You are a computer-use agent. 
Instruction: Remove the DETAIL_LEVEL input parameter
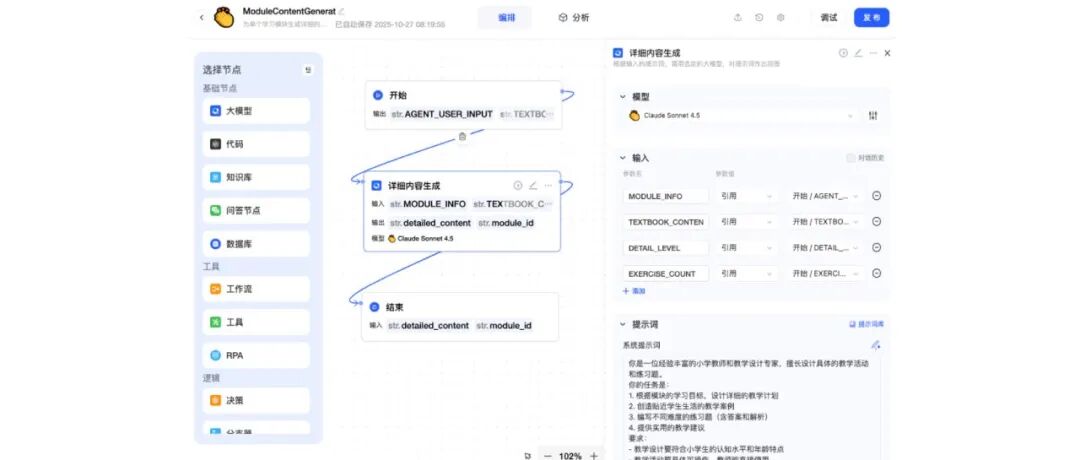(x=877, y=248)
